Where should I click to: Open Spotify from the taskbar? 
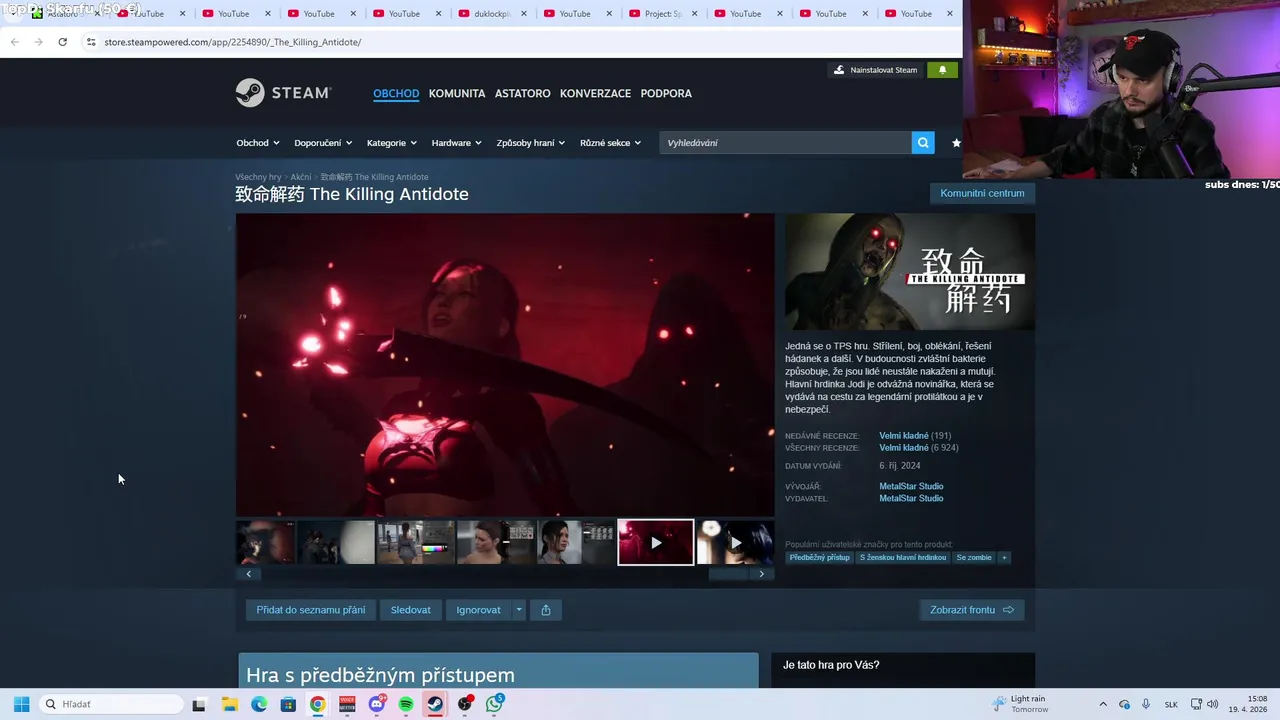point(406,704)
